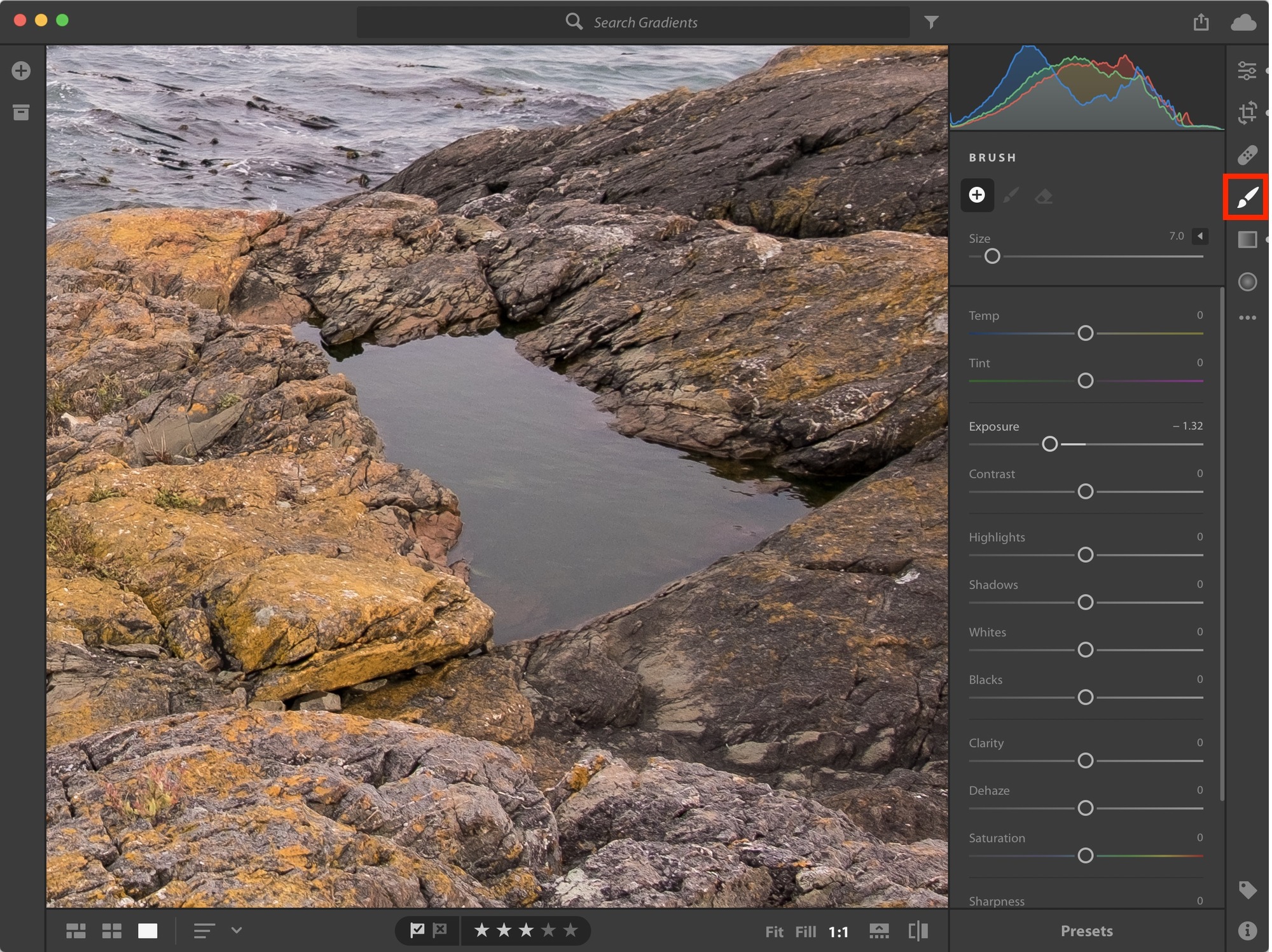Switch to Detail single-photo view
The image size is (1272, 952).
coord(148,932)
